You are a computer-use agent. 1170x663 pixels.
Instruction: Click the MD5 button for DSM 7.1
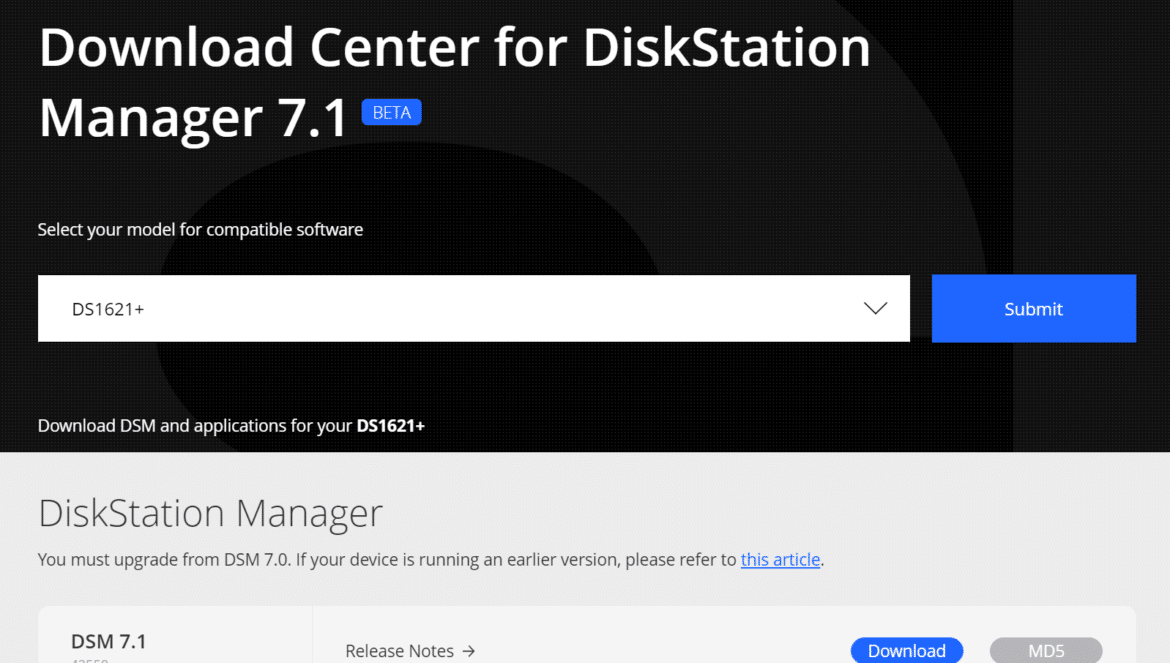click(1045, 650)
